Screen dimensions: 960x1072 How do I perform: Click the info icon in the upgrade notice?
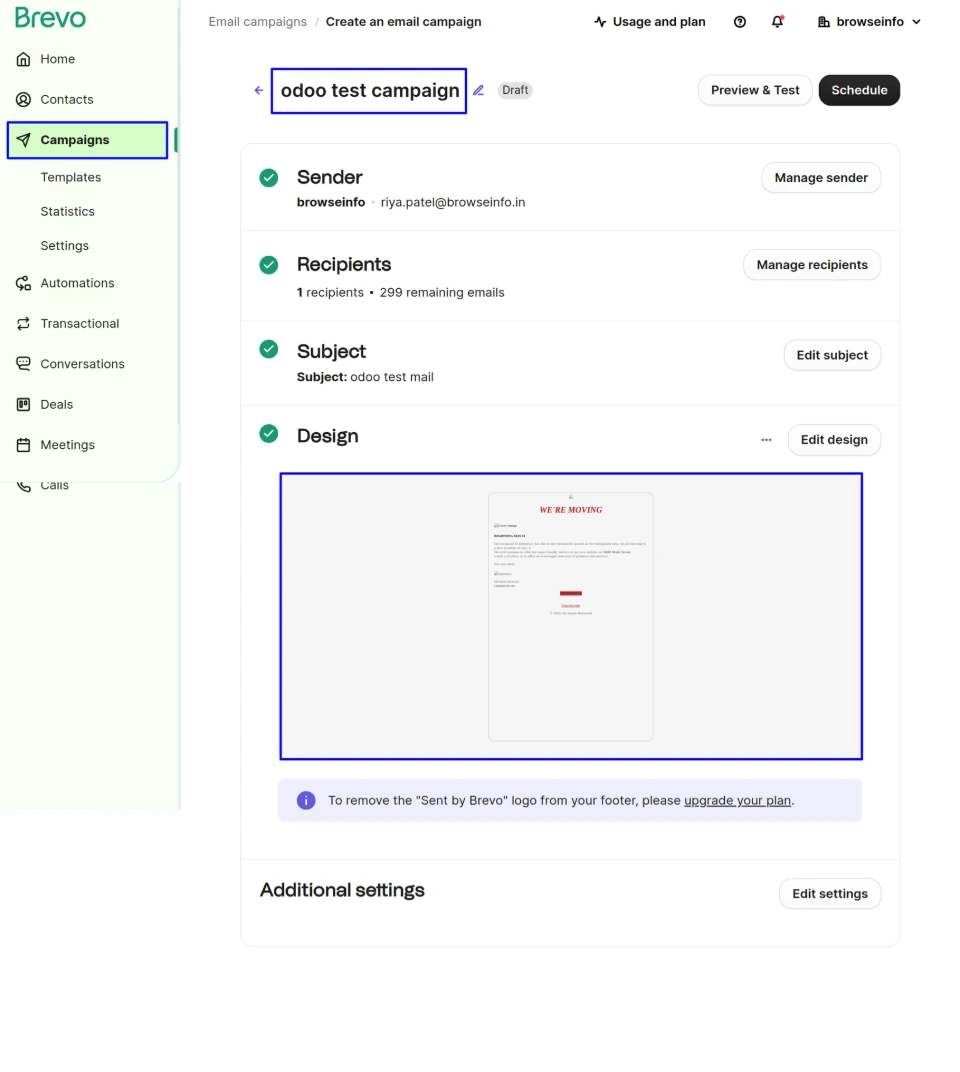pyautogui.click(x=306, y=800)
